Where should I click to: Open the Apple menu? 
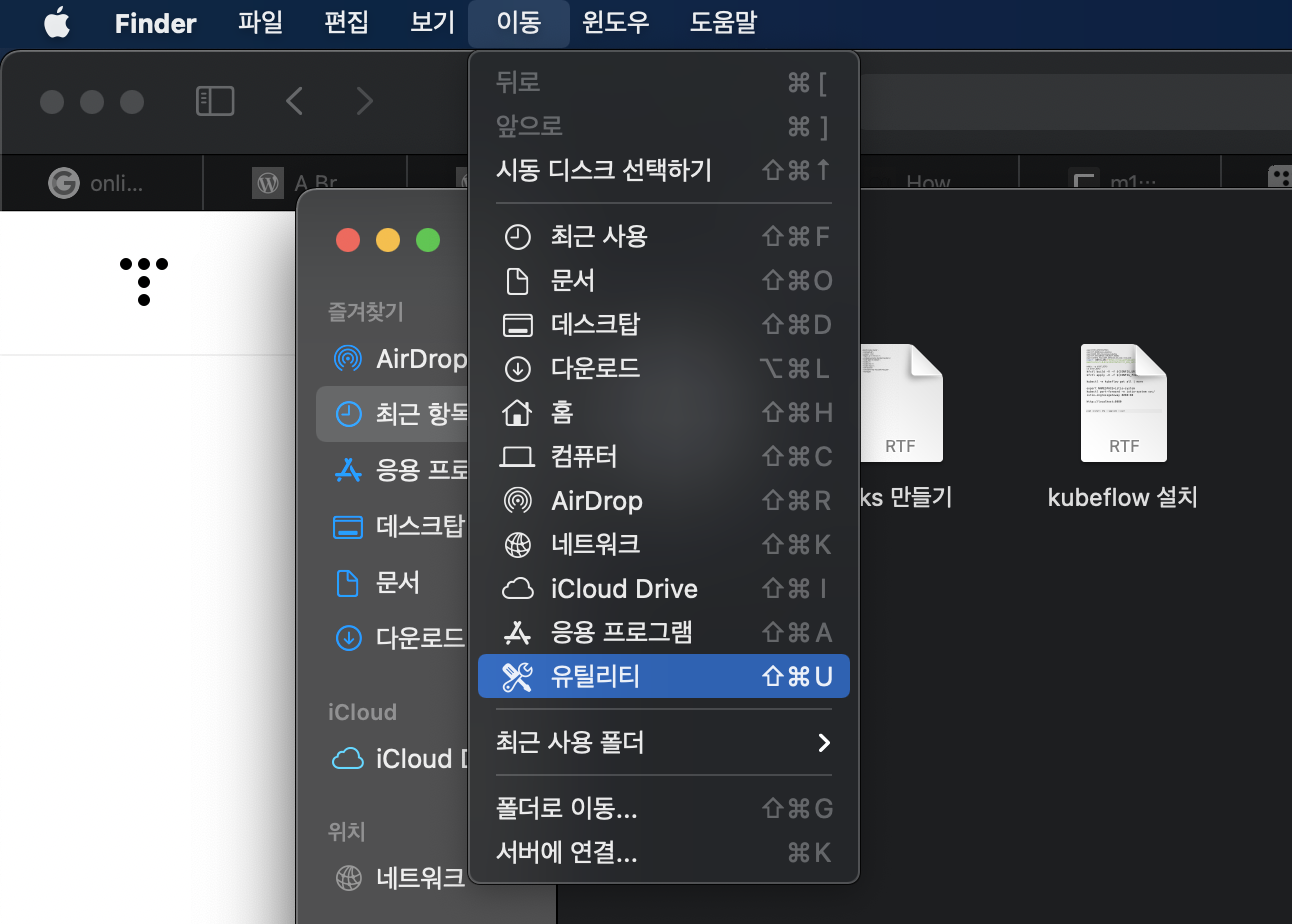point(57,23)
